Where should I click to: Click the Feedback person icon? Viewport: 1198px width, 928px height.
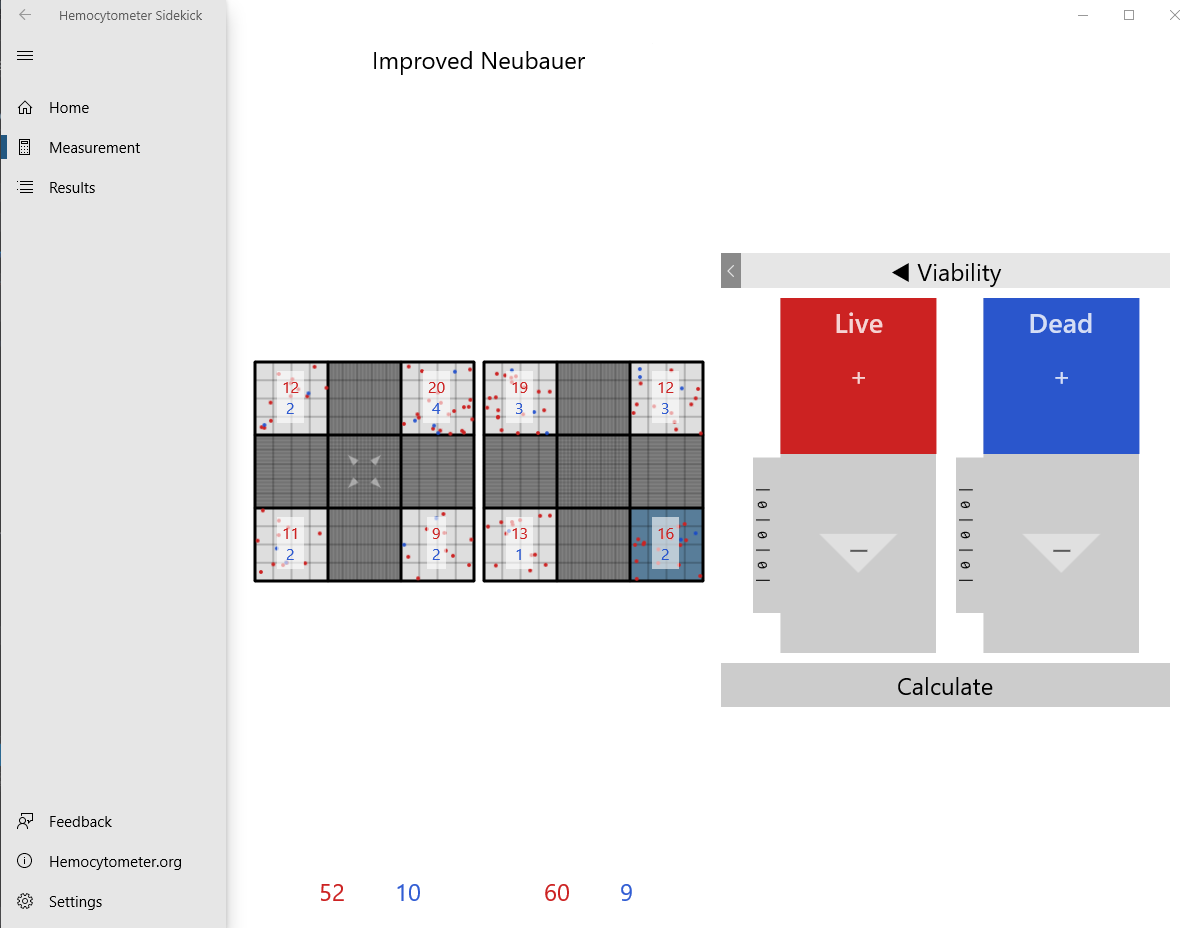[25, 821]
